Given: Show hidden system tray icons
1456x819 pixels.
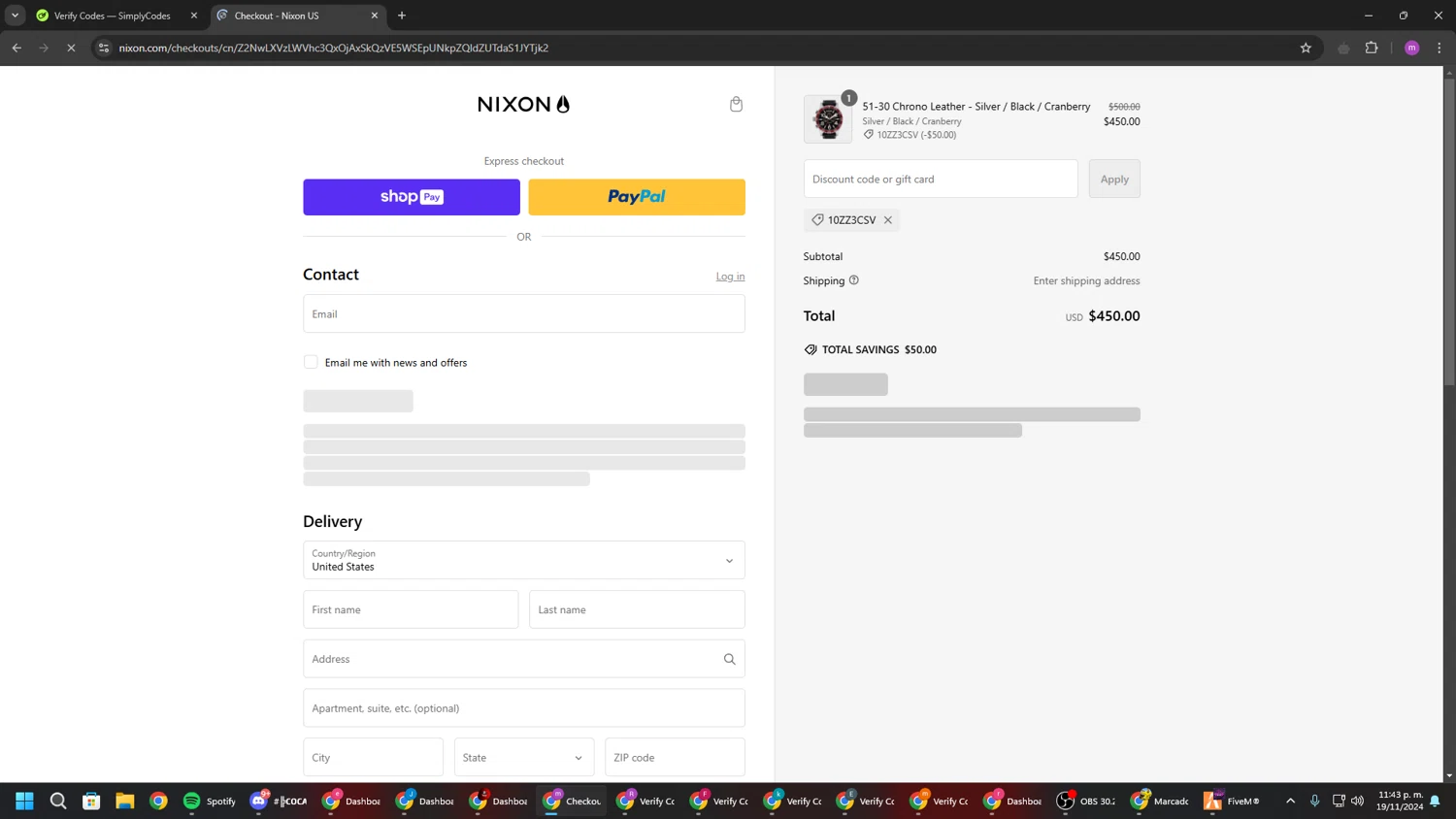Looking at the screenshot, I should [1290, 801].
